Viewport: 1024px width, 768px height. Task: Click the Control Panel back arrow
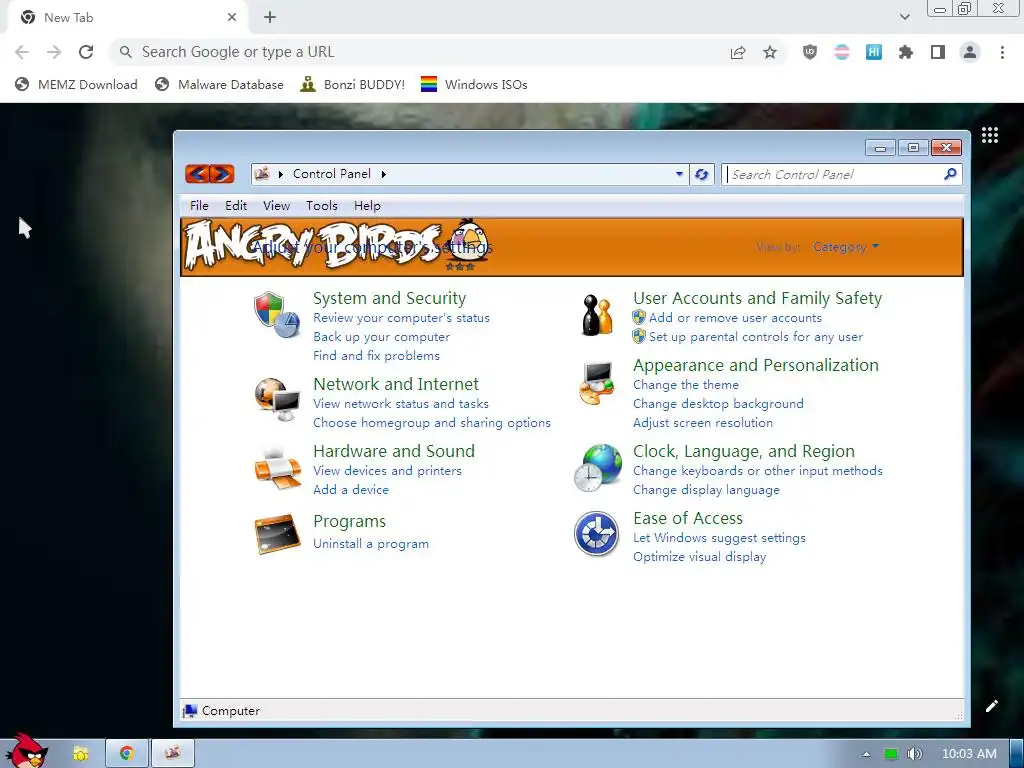pos(197,174)
